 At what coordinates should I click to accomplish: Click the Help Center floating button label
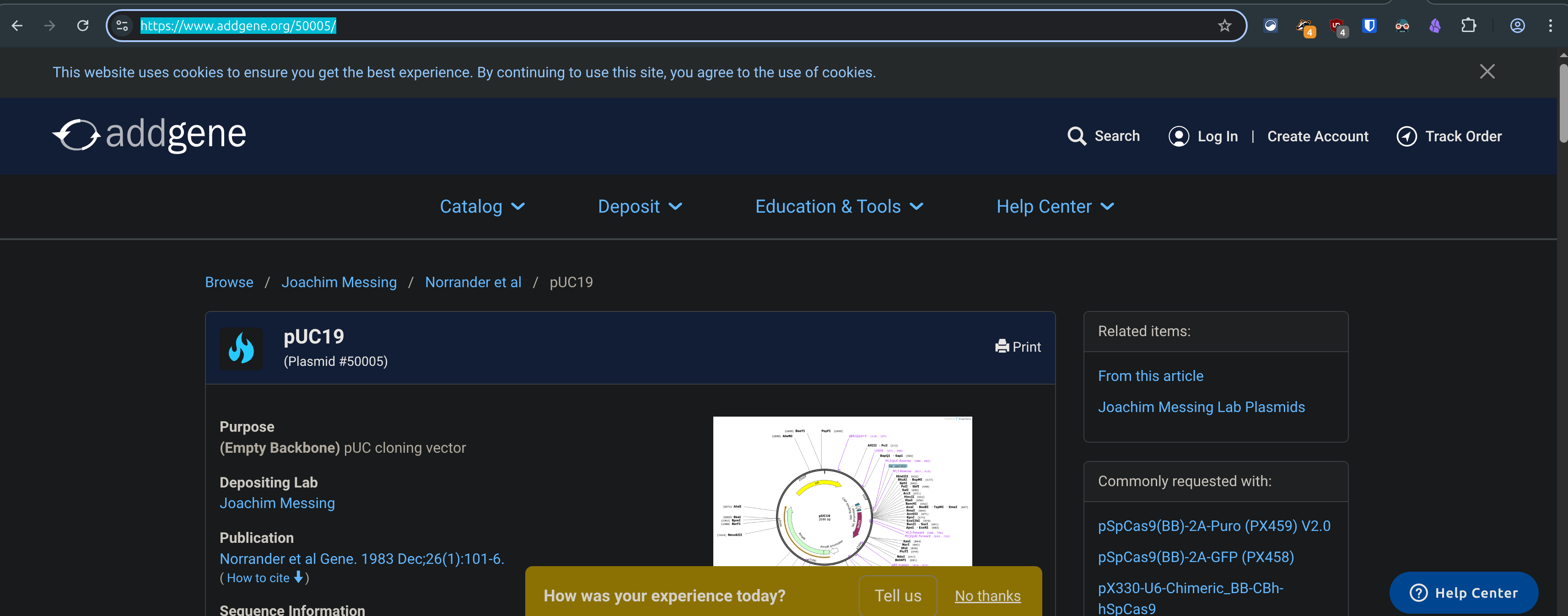[x=1476, y=593]
